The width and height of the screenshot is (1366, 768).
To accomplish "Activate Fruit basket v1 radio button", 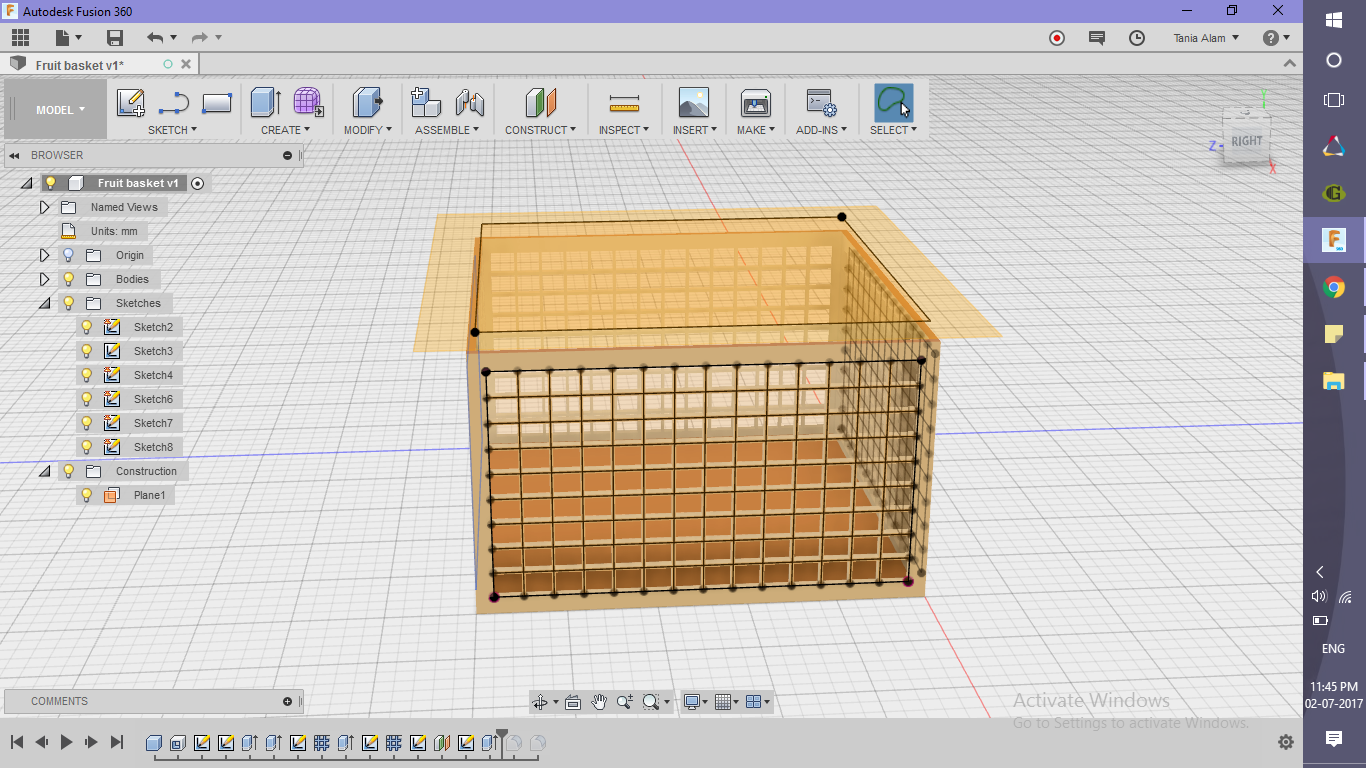I will tap(197, 183).
